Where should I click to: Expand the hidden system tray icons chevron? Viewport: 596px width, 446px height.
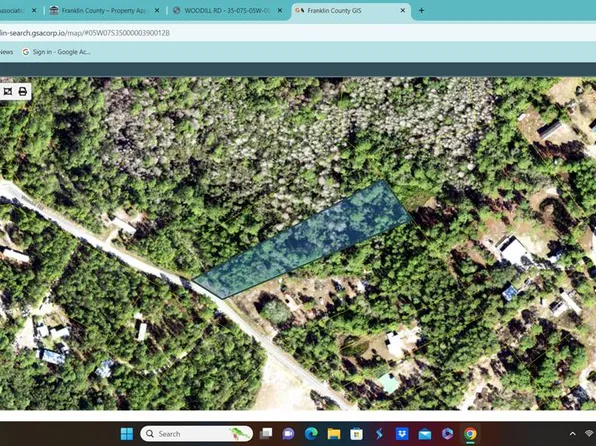click(x=572, y=433)
